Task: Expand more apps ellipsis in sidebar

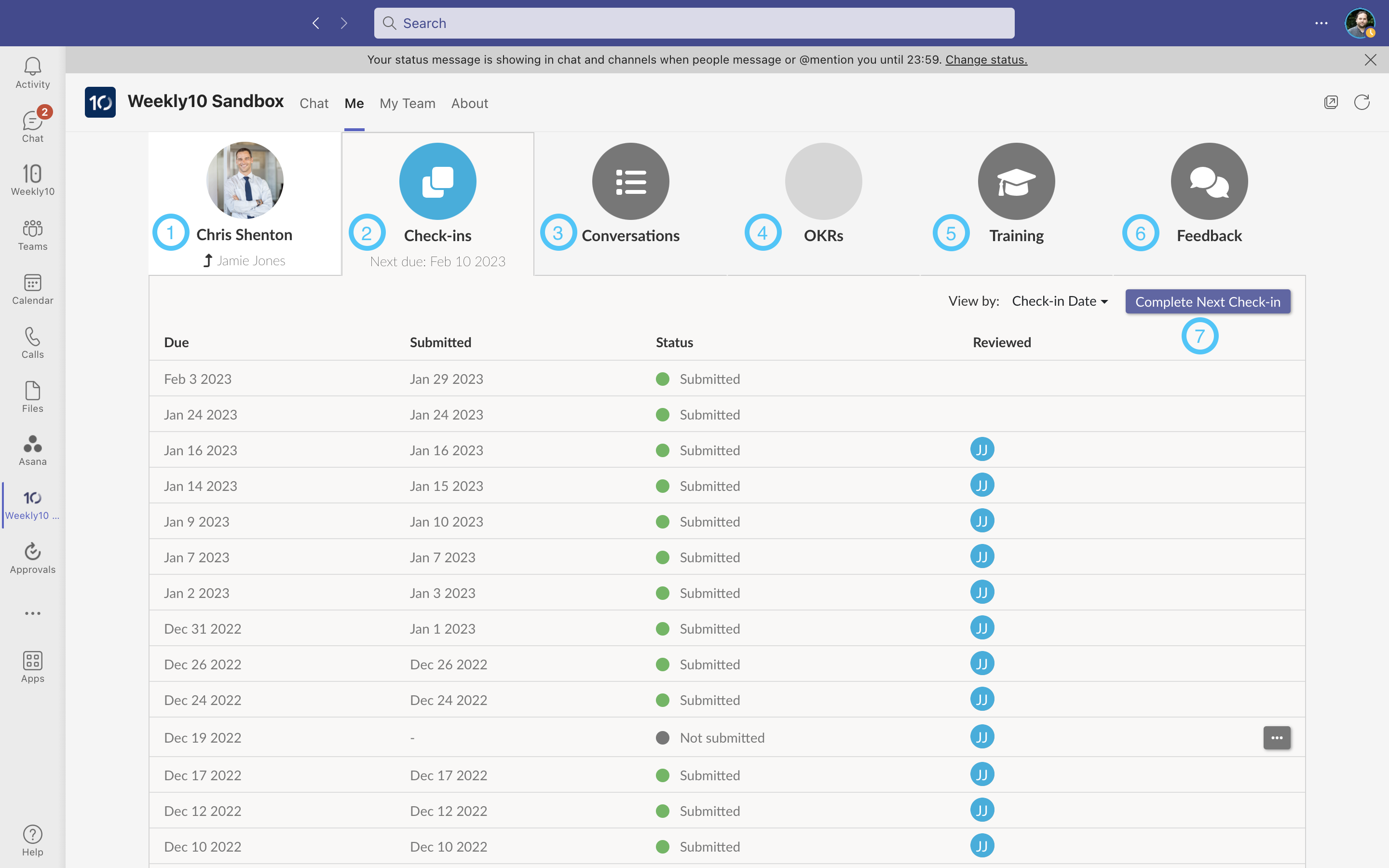Action: coord(32,613)
